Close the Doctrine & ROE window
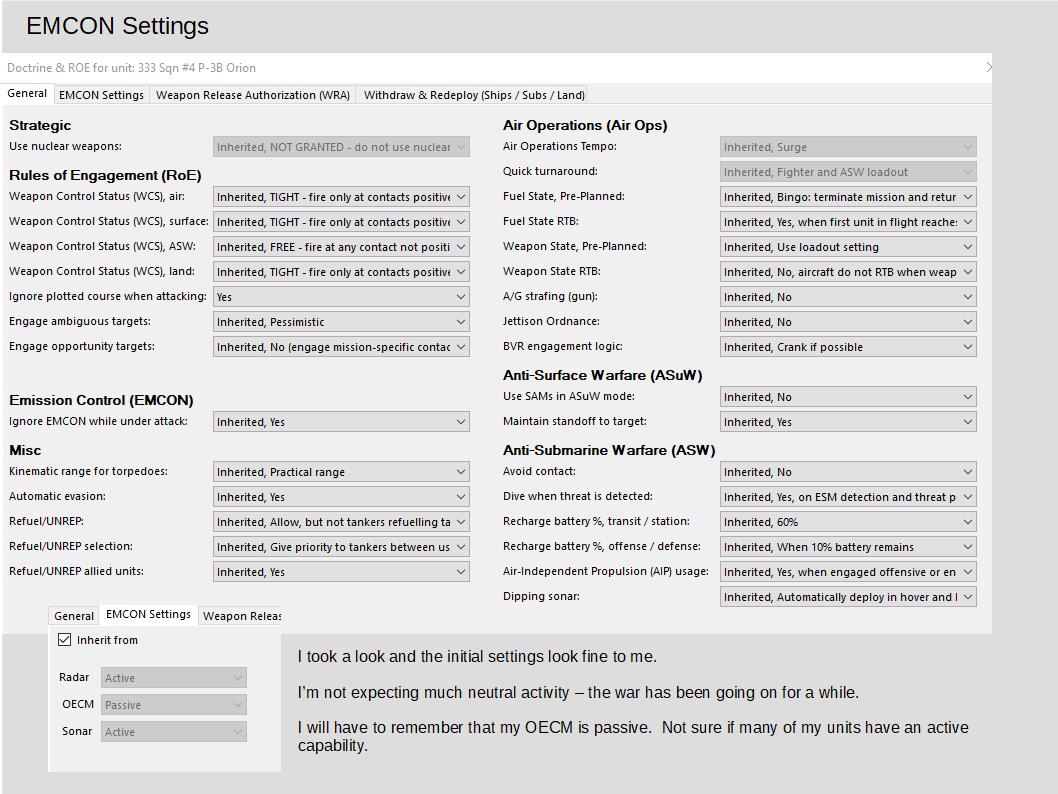This screenshot has width=1058, height=794. click(x=988, y=67)
